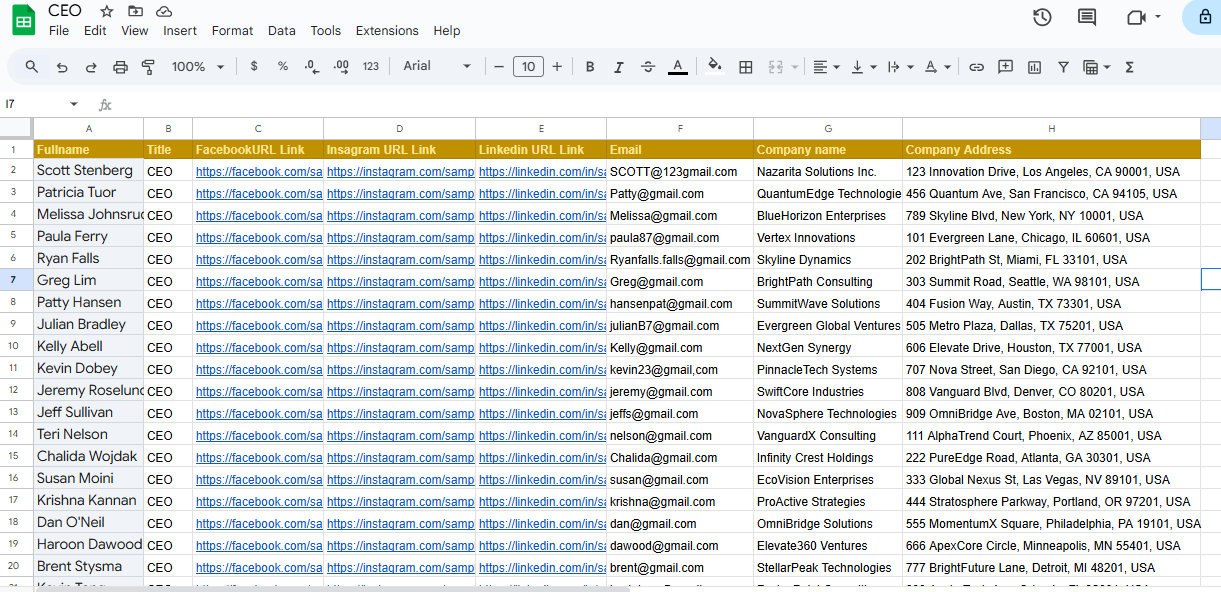Click the Insert chart icon

[1034, 67]
